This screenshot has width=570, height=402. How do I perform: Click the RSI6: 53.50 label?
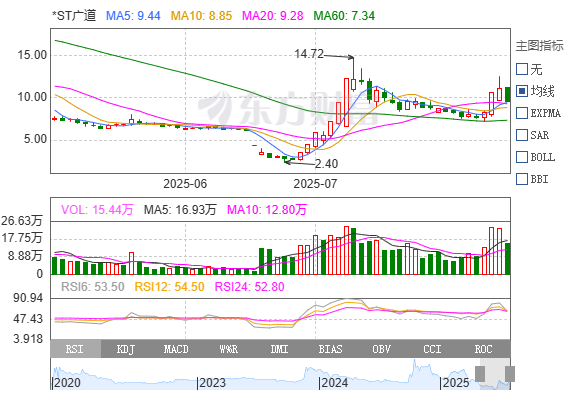point(93,287)
